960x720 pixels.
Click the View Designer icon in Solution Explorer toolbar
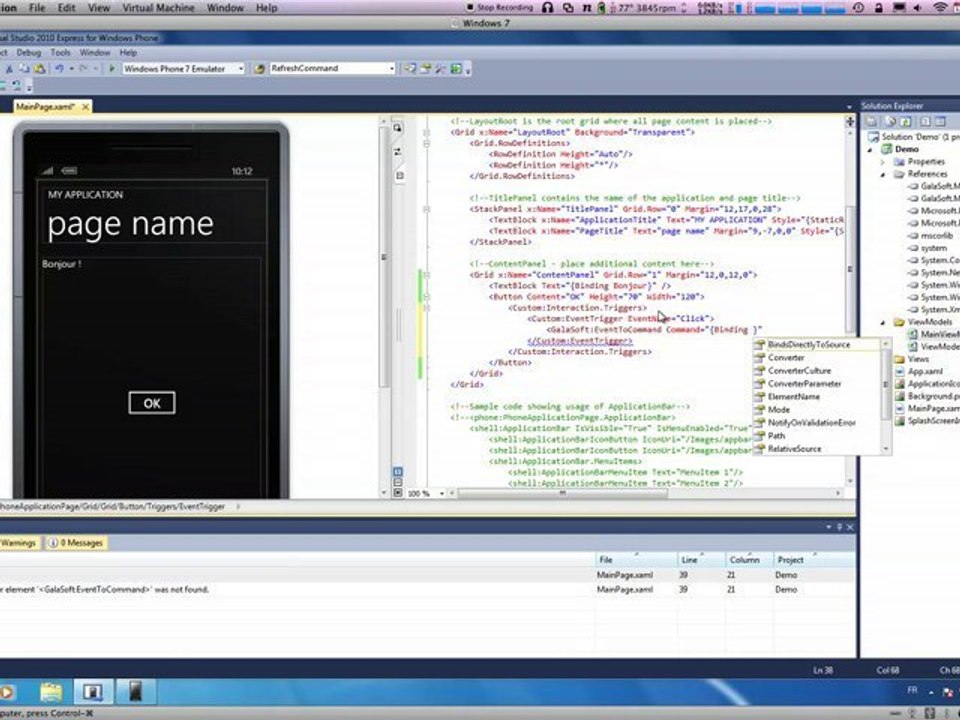[940, 121]
